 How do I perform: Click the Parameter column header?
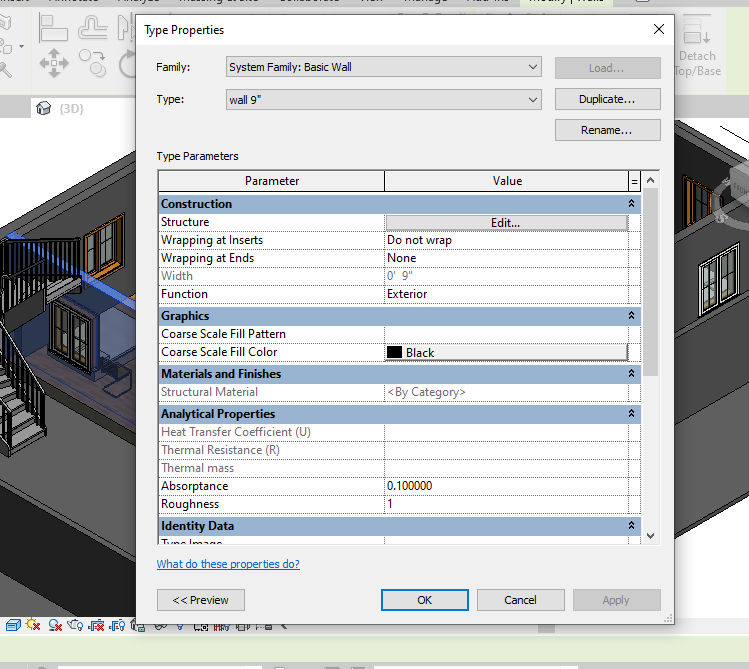271,181
